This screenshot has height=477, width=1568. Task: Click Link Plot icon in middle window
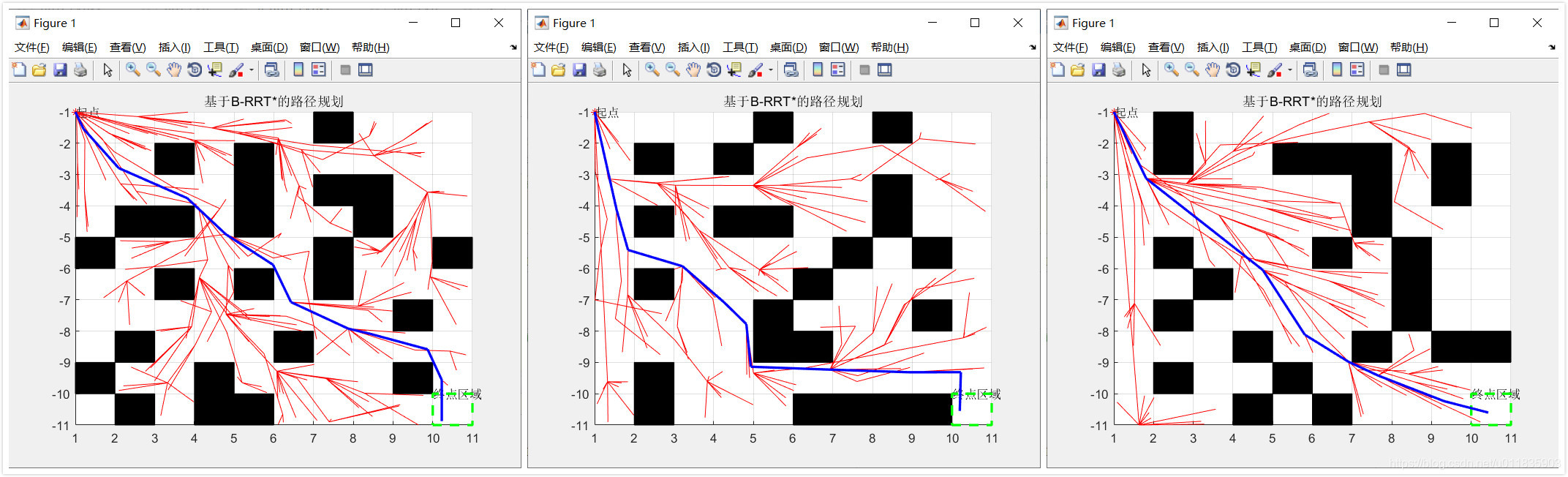(791, 70)
